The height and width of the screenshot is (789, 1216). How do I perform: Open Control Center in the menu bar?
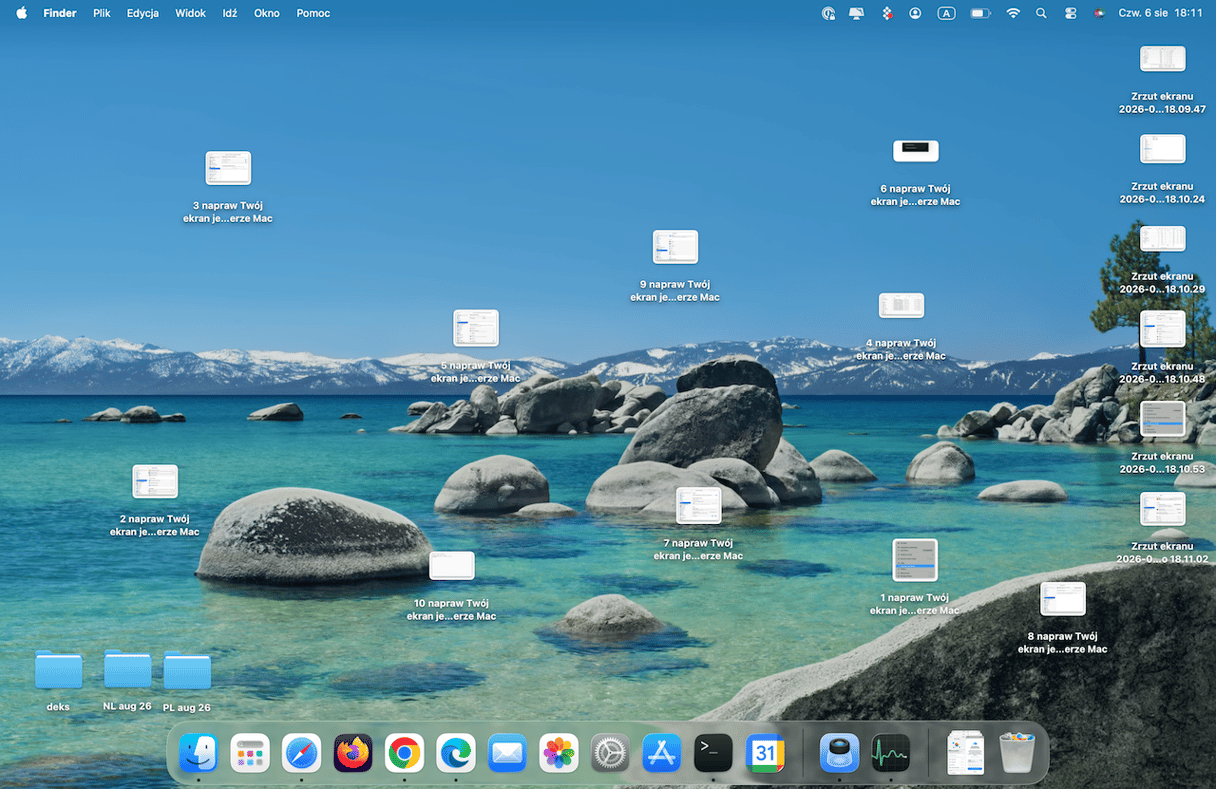(x=1070, y=13)
